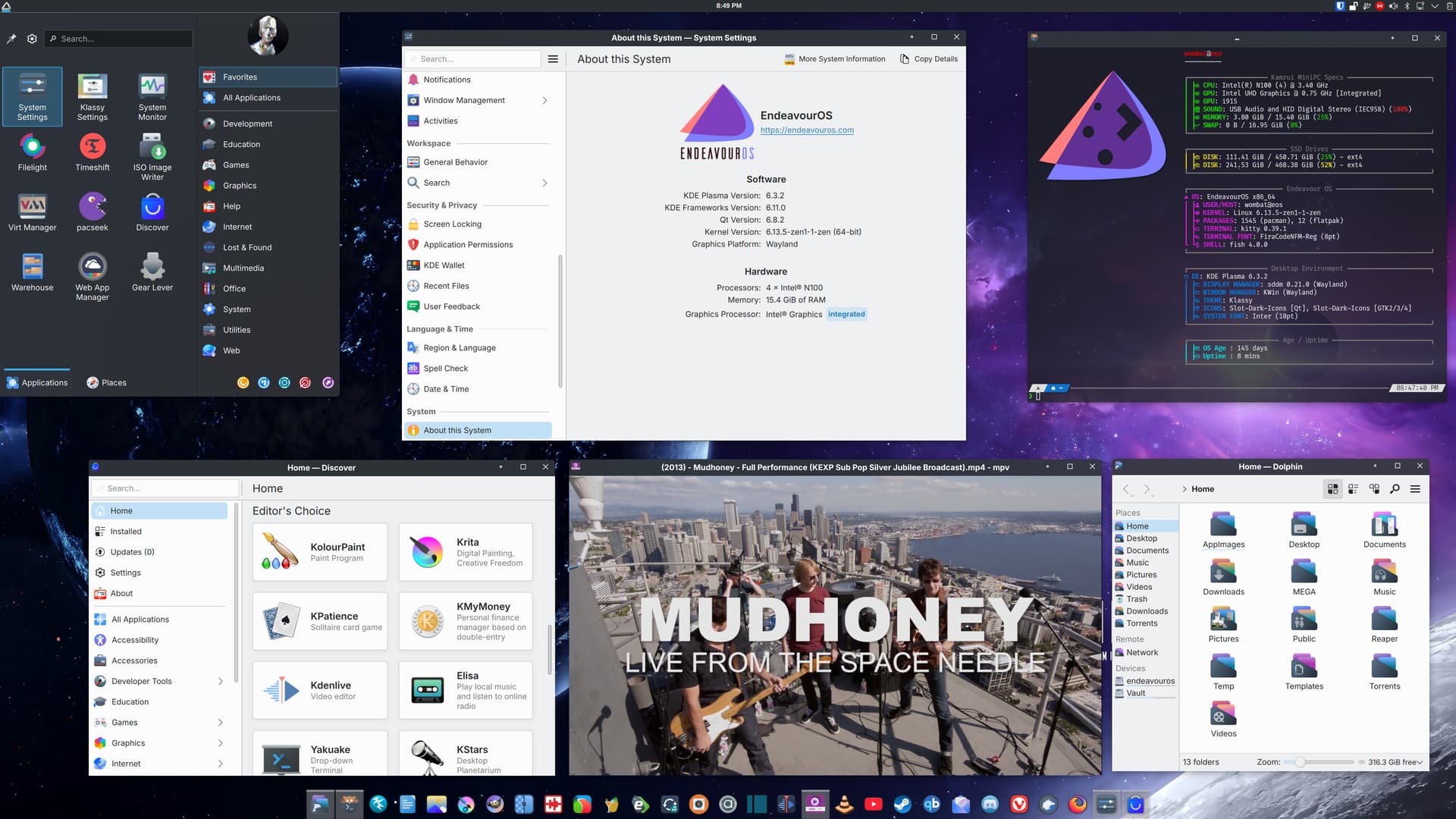
Task: Open Screen Locking settings
Action: 478,224
